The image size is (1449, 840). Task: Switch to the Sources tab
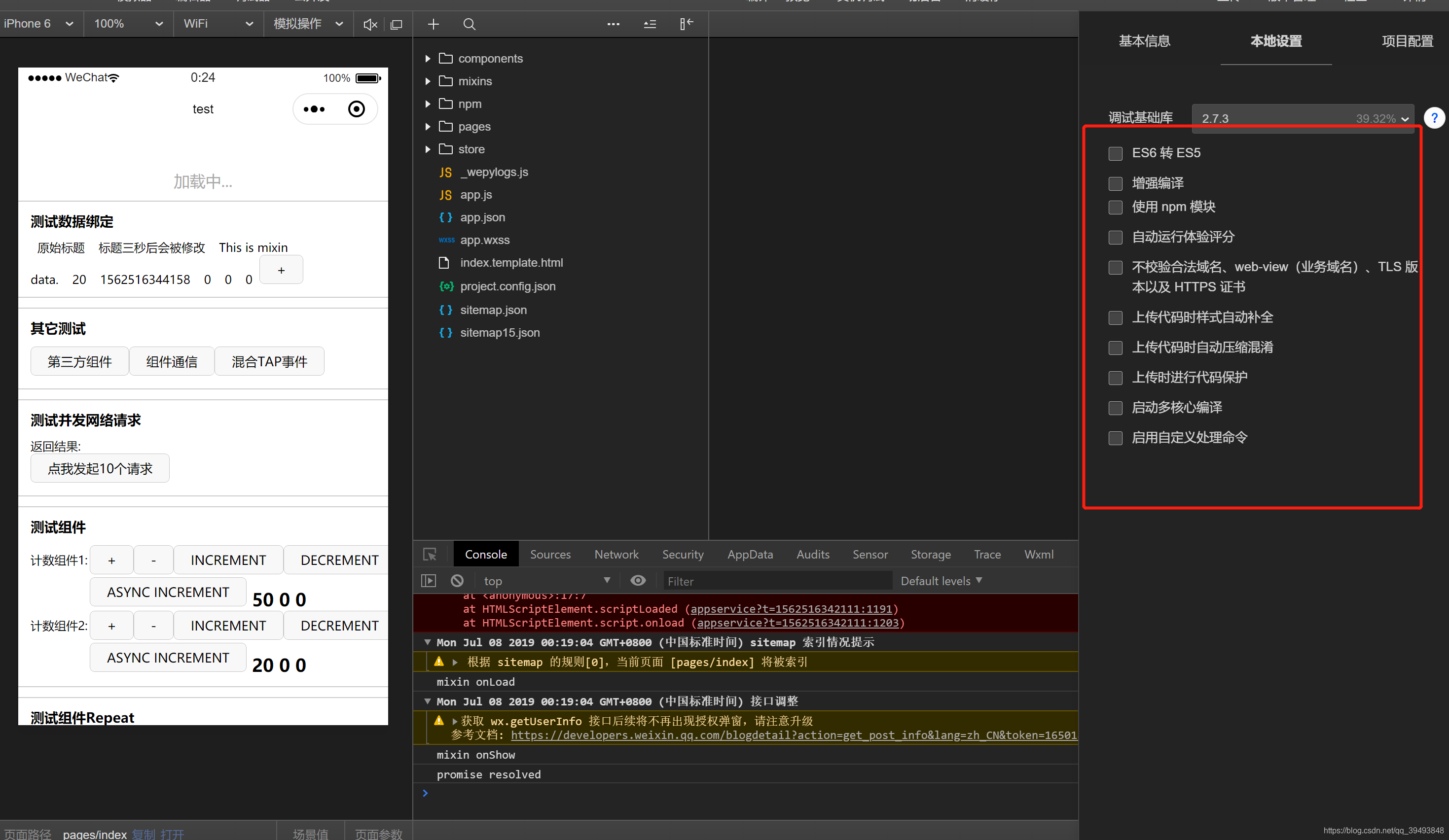coord(550,555)
